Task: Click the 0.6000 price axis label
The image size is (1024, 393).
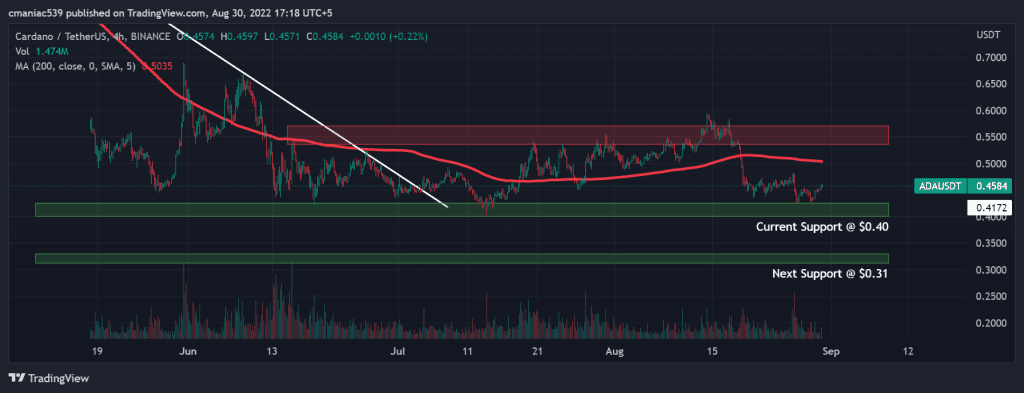Action: point(990,111)
